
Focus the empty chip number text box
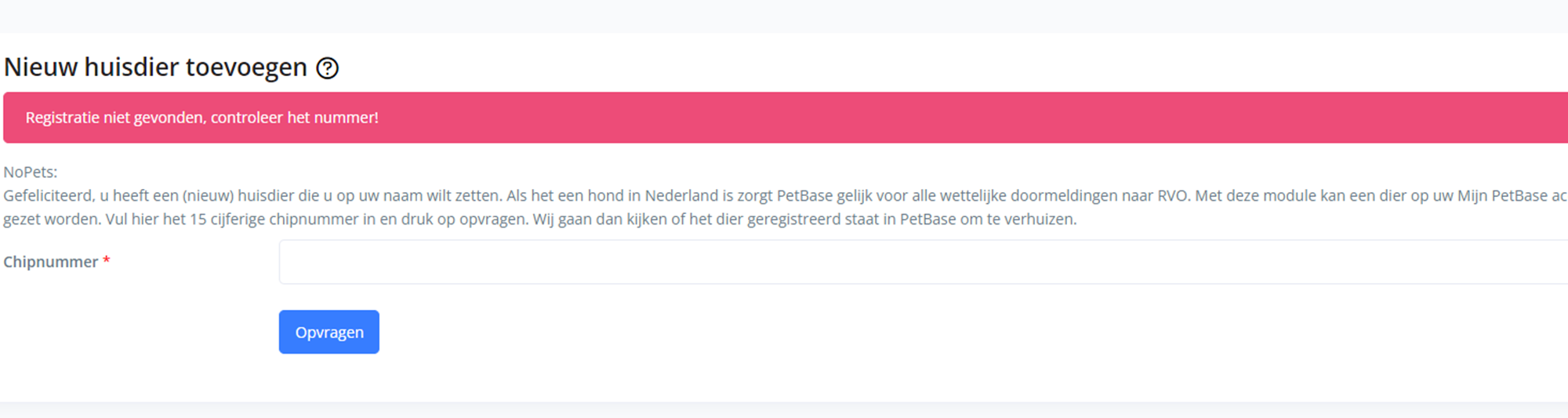pos(924,262)
